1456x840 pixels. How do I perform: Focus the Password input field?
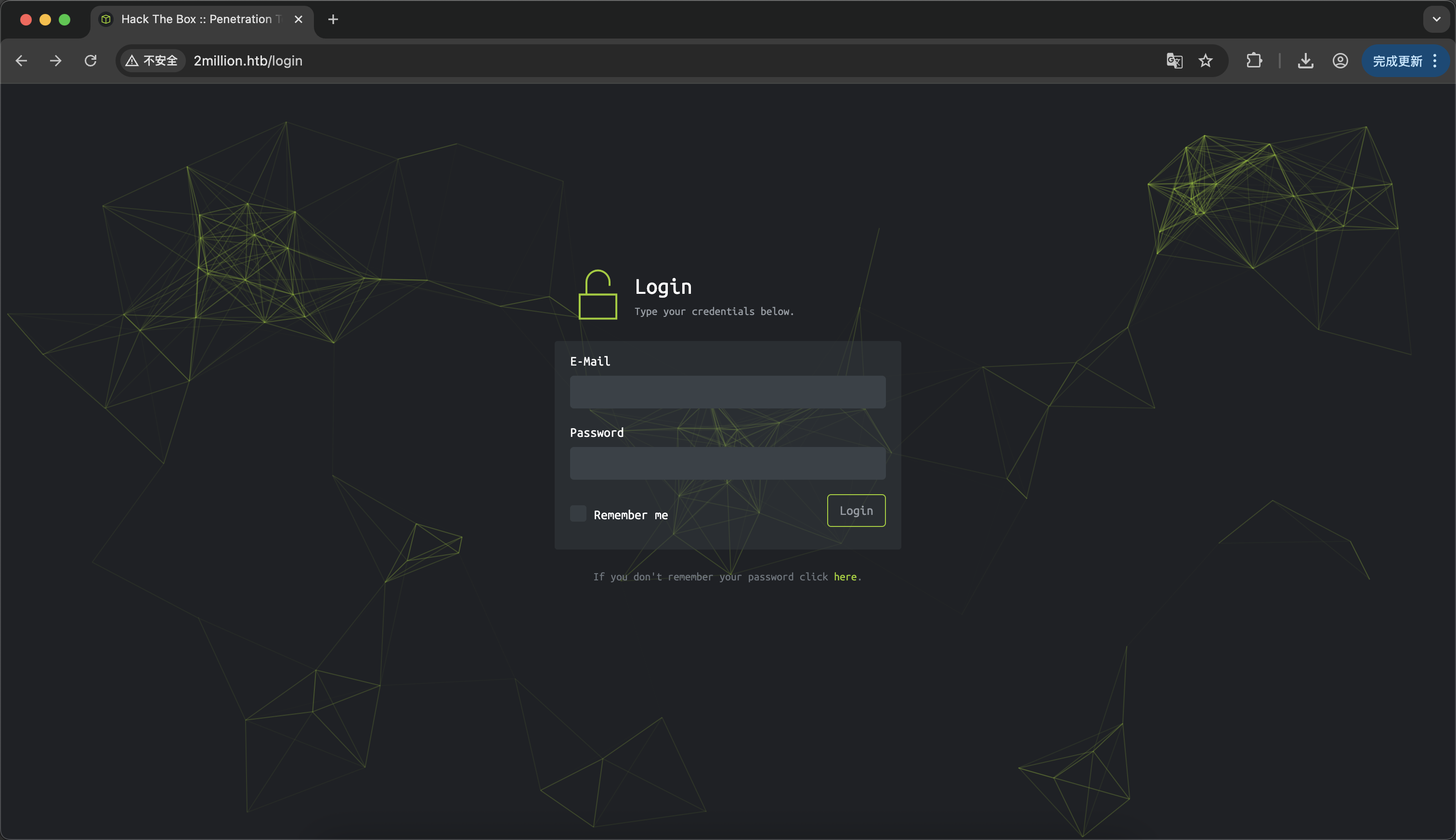727,463
